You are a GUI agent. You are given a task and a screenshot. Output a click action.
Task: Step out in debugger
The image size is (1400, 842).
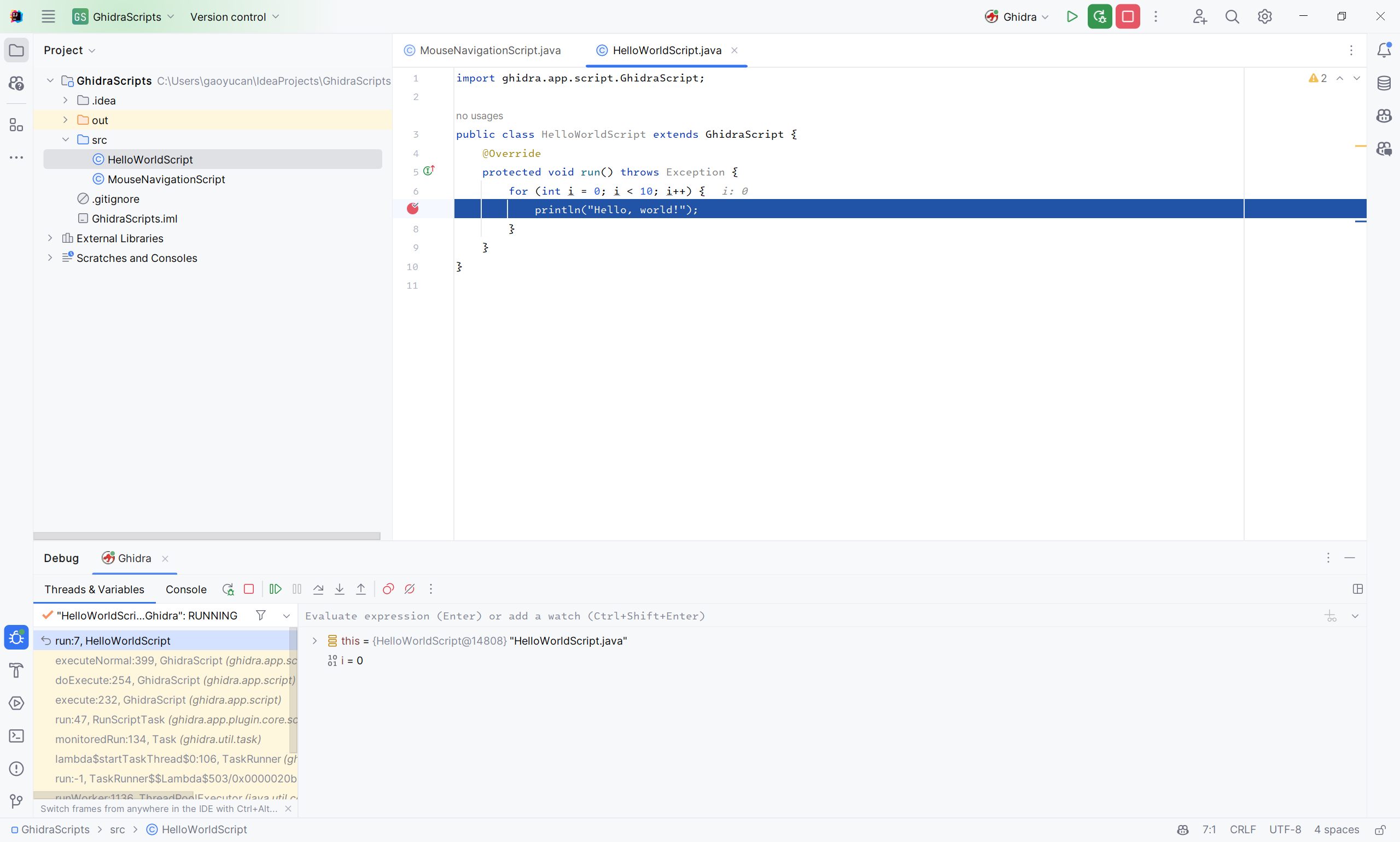tap(361, 589)
